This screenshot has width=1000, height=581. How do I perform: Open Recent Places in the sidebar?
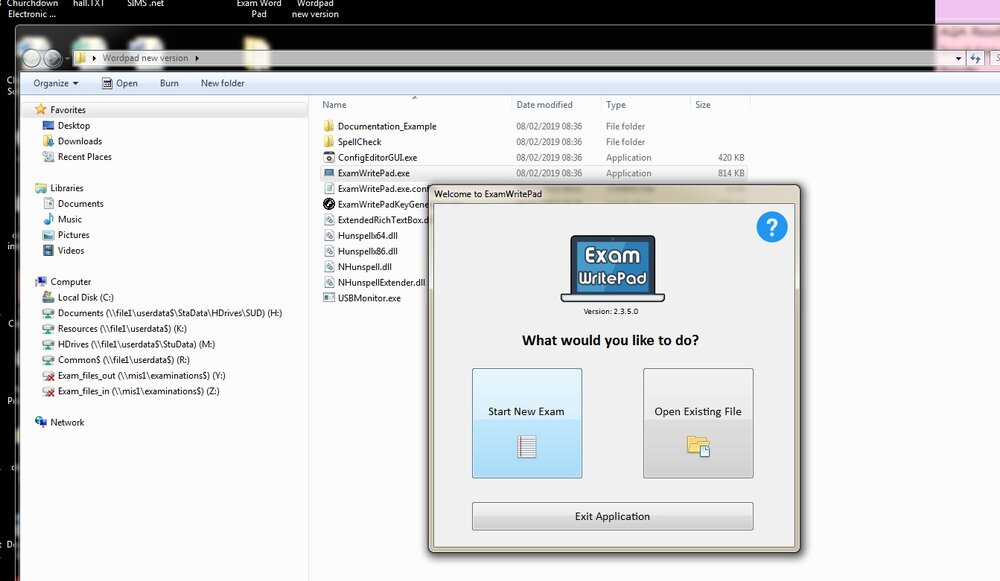click(x=84, y=157)
